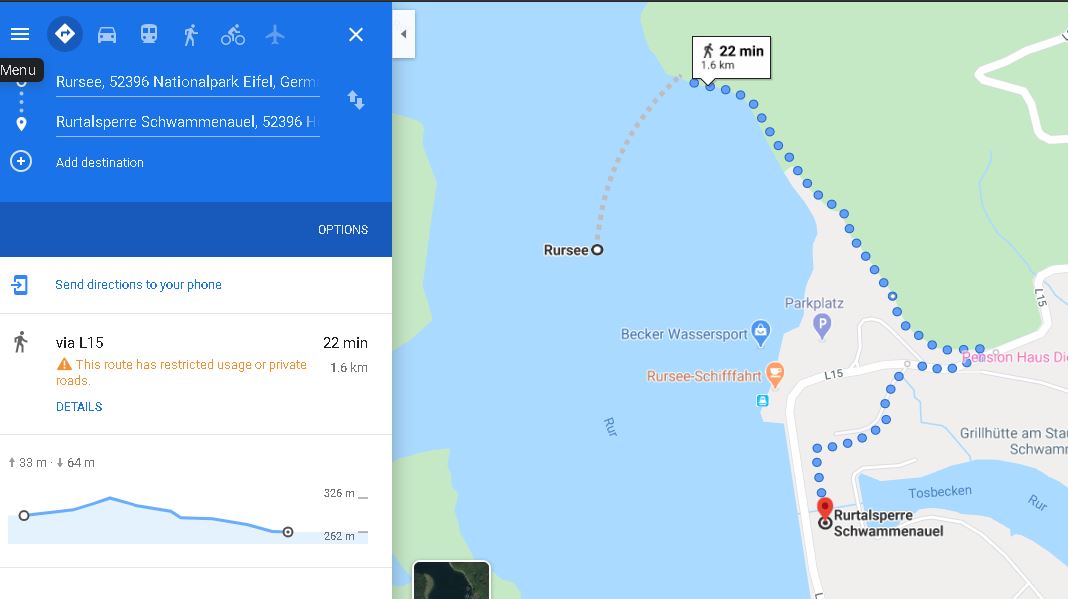1068x599 pixels.
Task: Click the Parkplatz parking marker
Action: click(822, 325)
